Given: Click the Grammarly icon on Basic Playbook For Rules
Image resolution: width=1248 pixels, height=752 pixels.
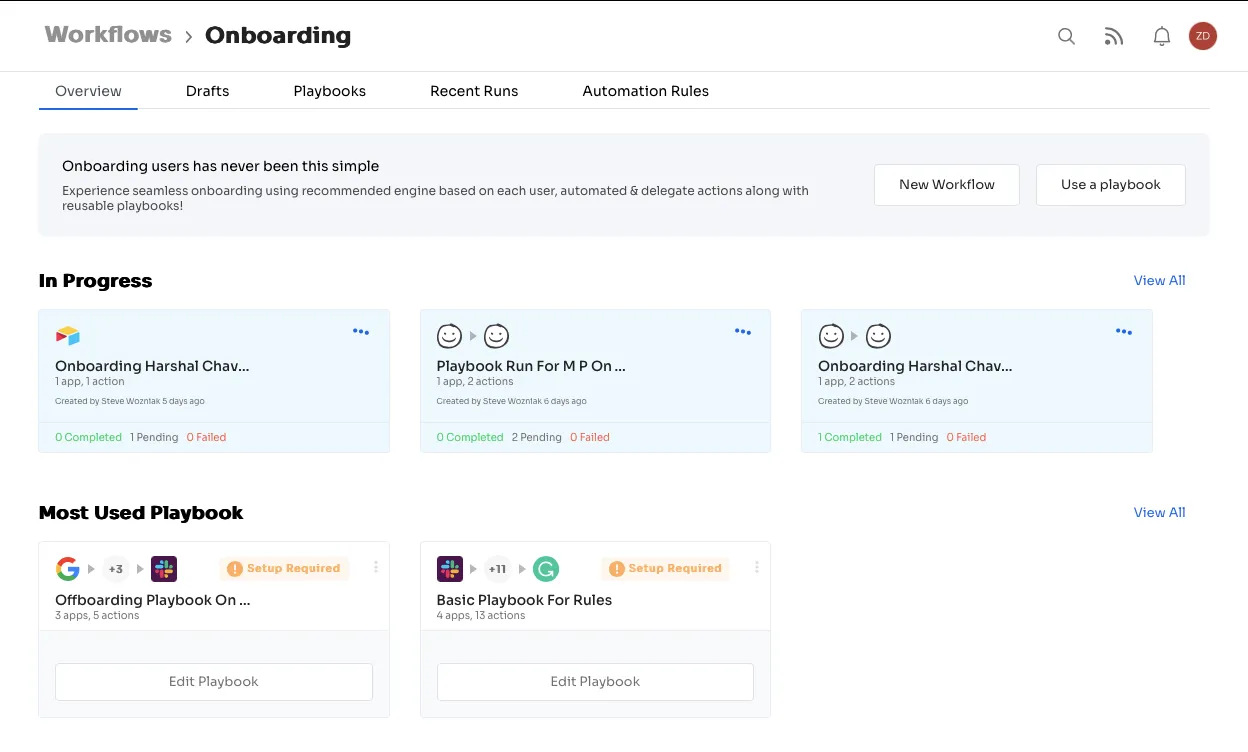Looking at the screenshot, I should 546,569.
